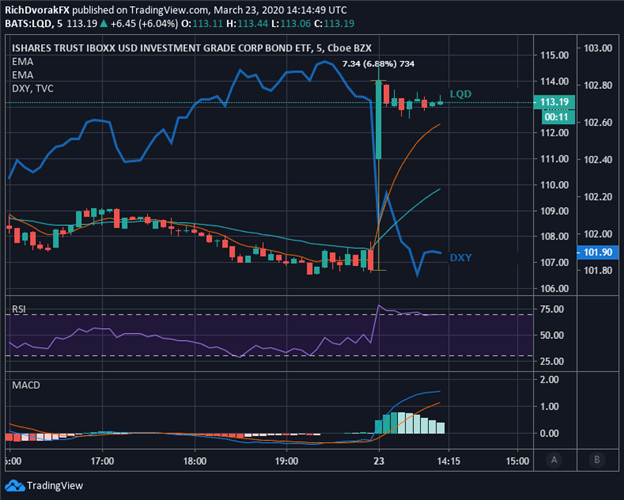Screen dimensions: 624x500
Task: Click the 103.00 DXY scale value
Action: pos(598,48)
